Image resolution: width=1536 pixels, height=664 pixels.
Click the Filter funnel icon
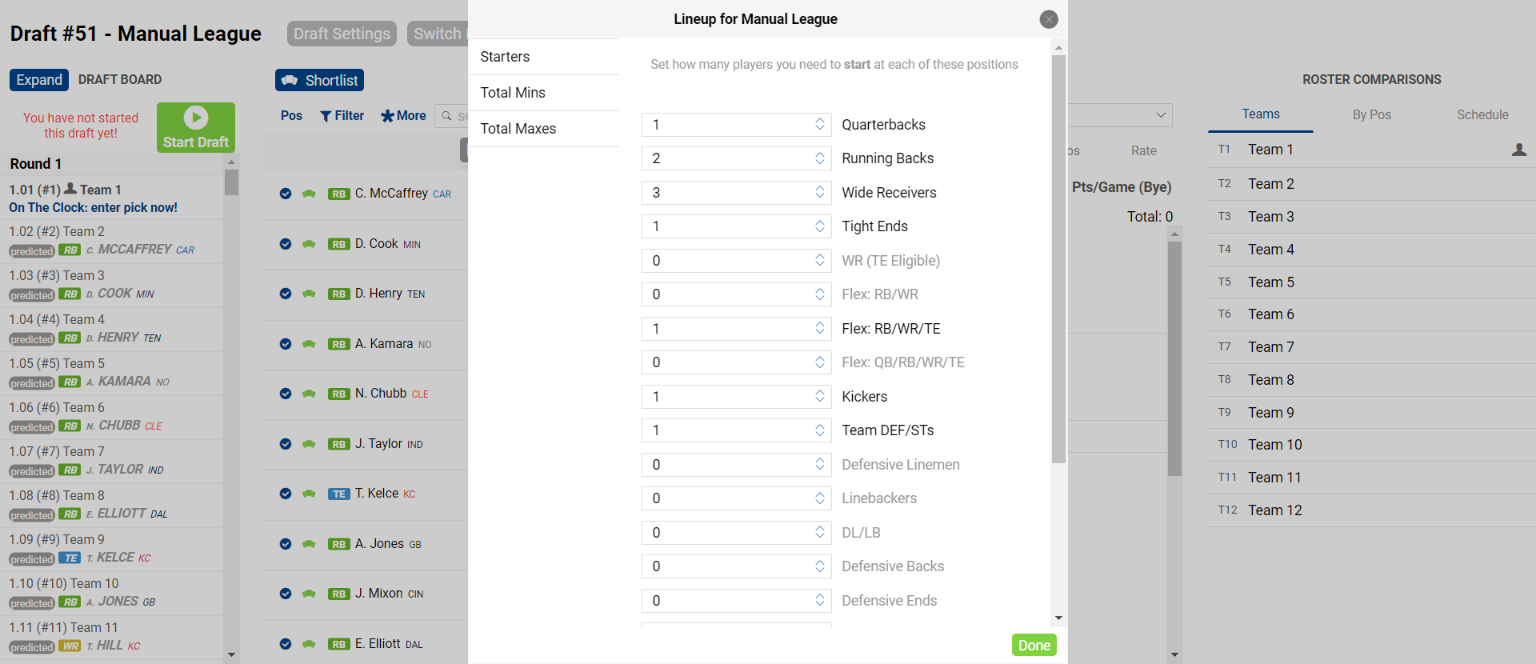pyautogui.click(x=325, y=116)
